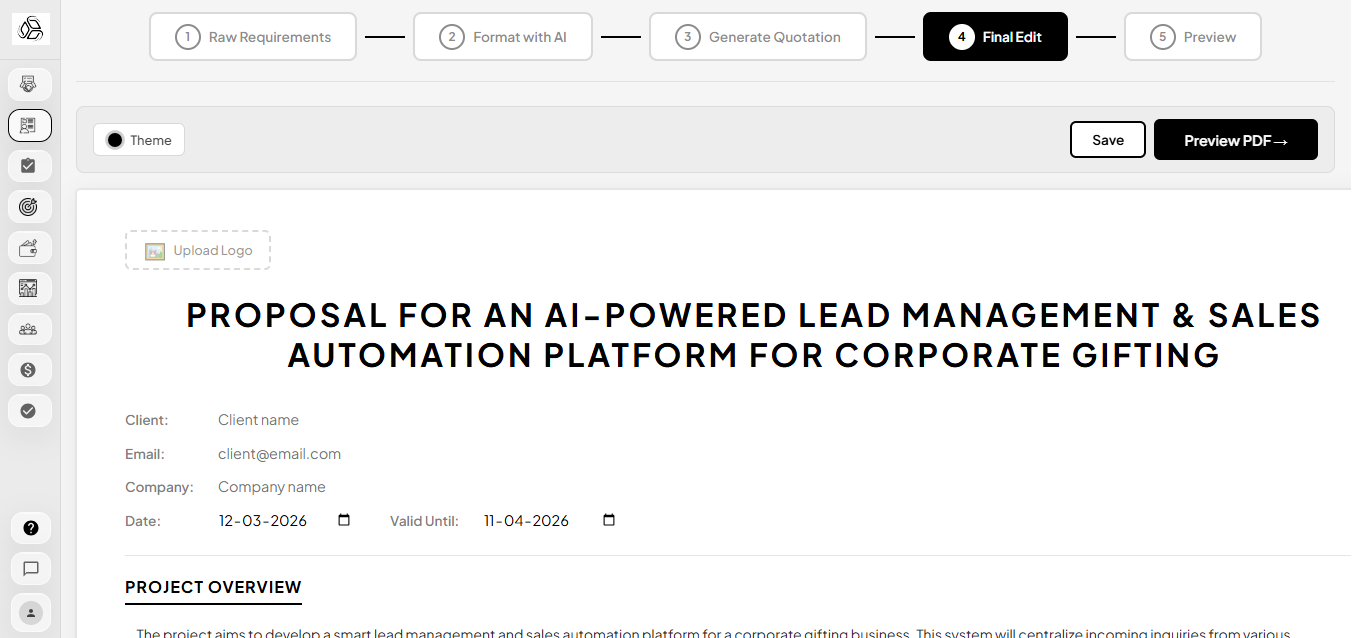The image size is (1366, 638).
Task: Open the Theme color picker
Action: (139, 140)
